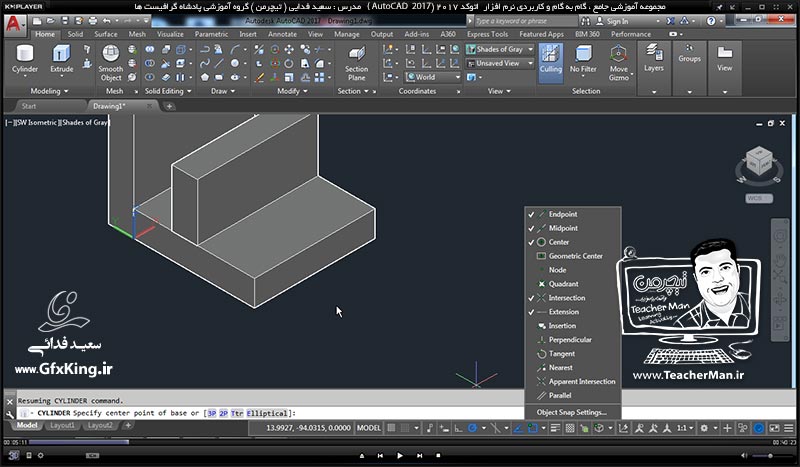Toggle Extension object snap
Viewport: 800px width, 467px height.
pos(572,311)
